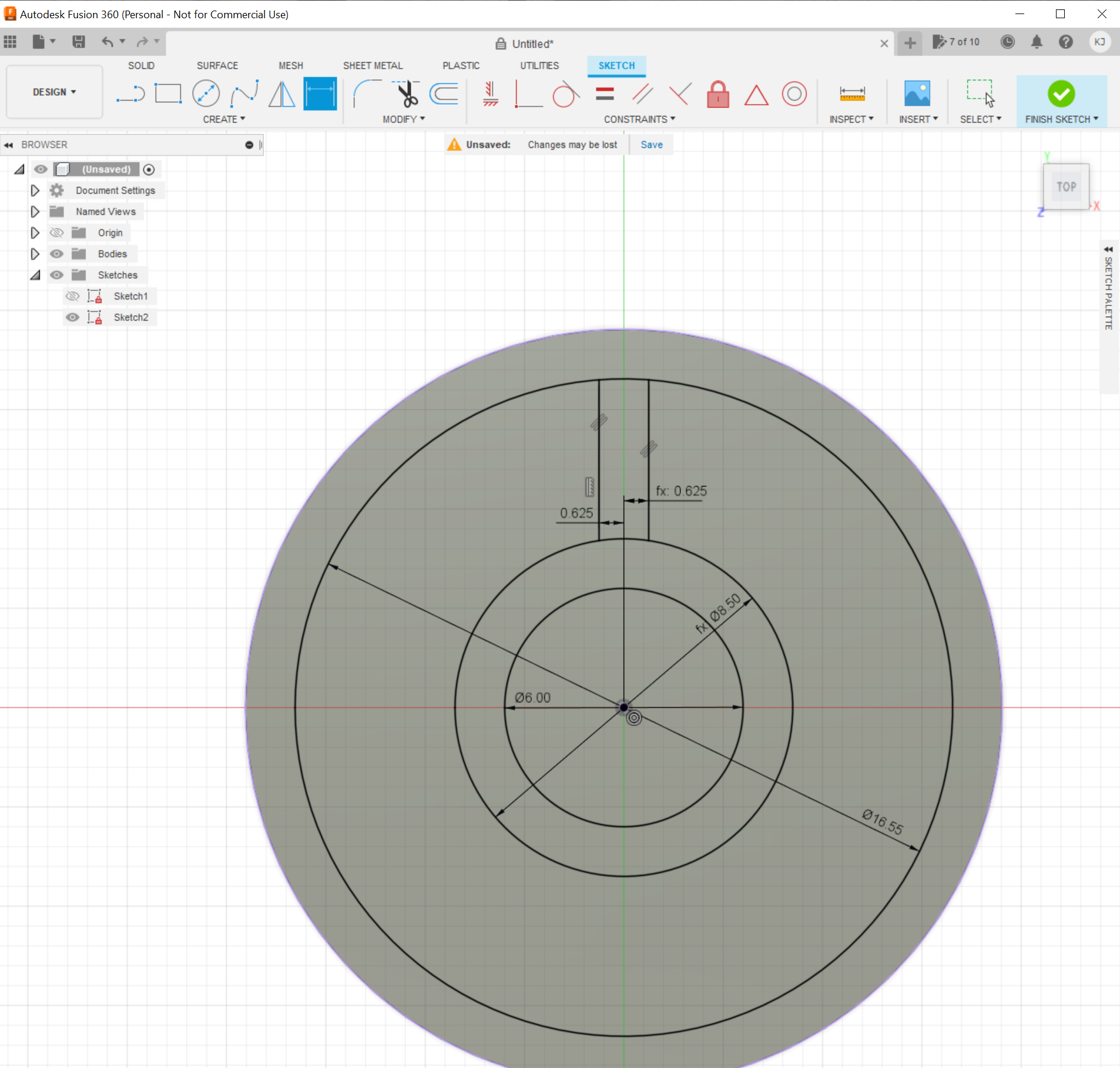
Task: Apply the Tangent constraint
Action: pyautogui.click(x=565, y=94)
